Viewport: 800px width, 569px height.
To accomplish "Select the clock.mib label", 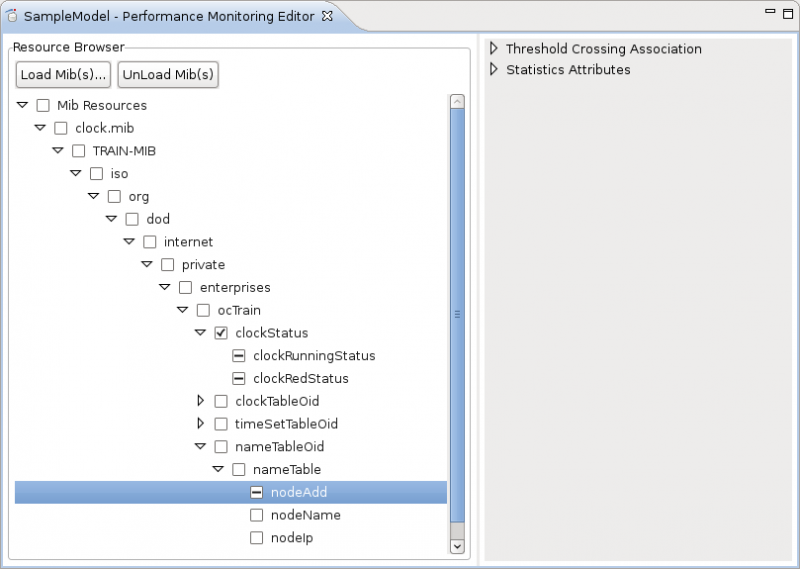I will coord(105,128).
